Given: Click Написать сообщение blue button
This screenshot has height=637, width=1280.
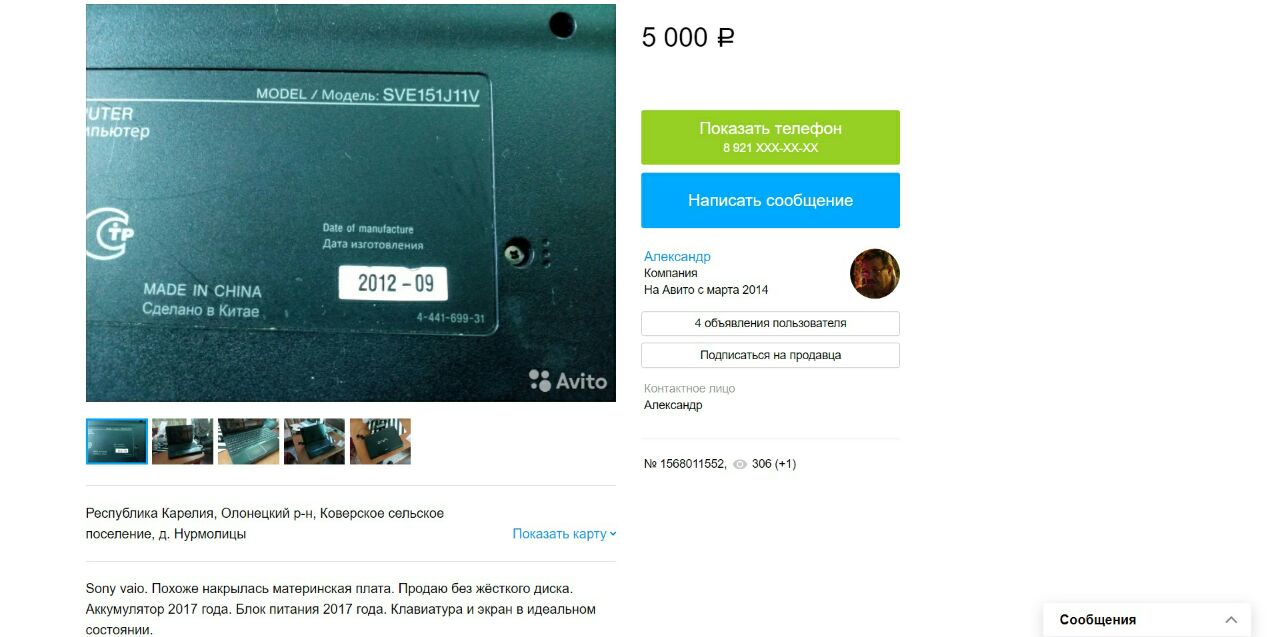Looking at the screenshot, I should 770,200.
